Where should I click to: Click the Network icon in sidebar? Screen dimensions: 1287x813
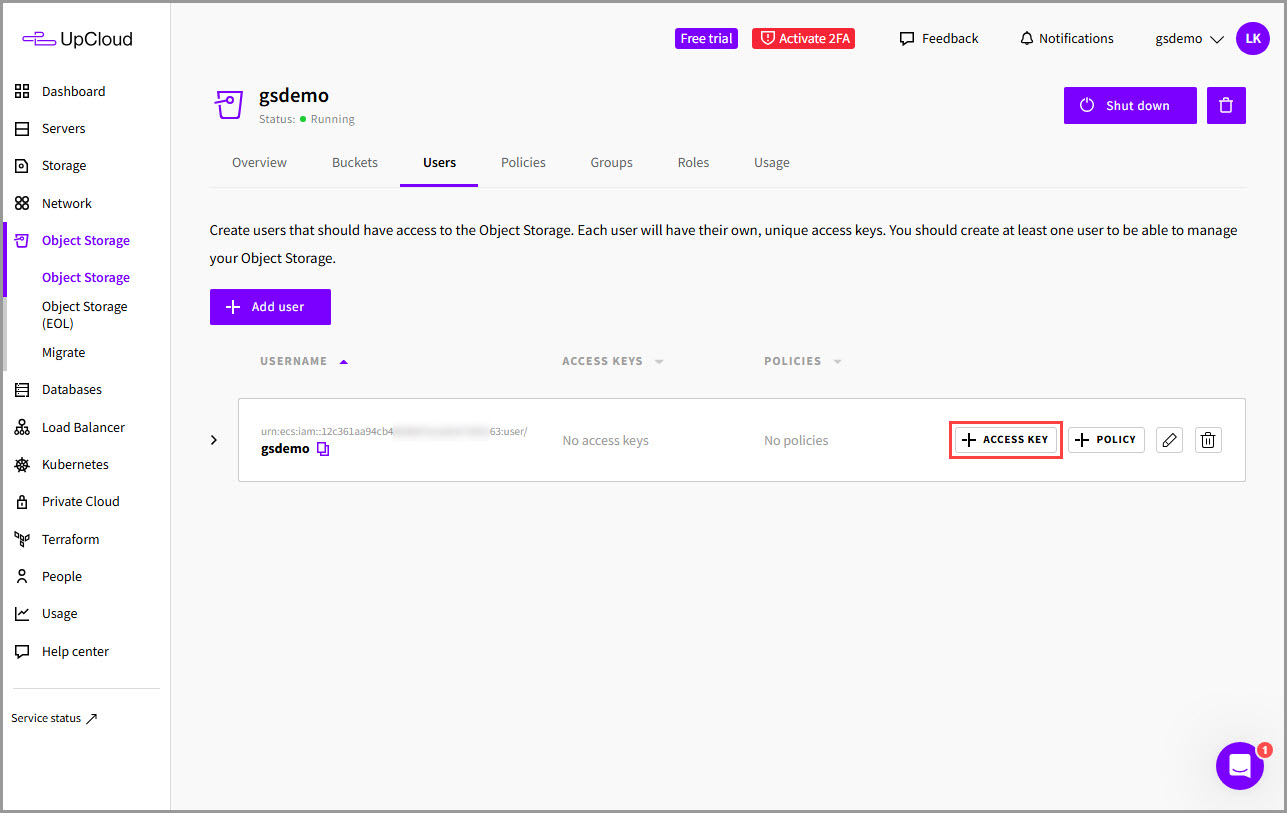pyautogui.click(x=22, y=203)
